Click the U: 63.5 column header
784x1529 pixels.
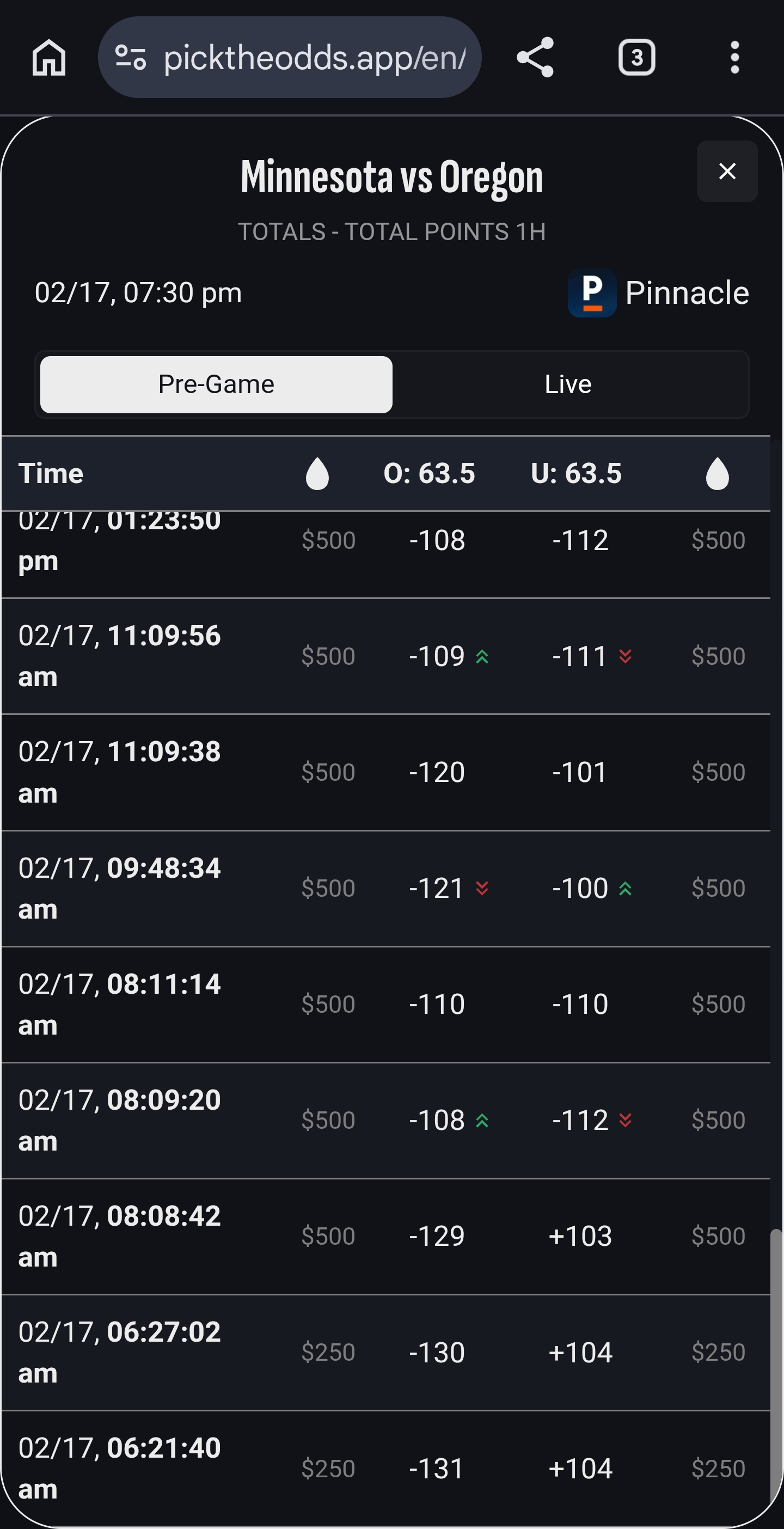pyautogui.click(x=575, y=474)
